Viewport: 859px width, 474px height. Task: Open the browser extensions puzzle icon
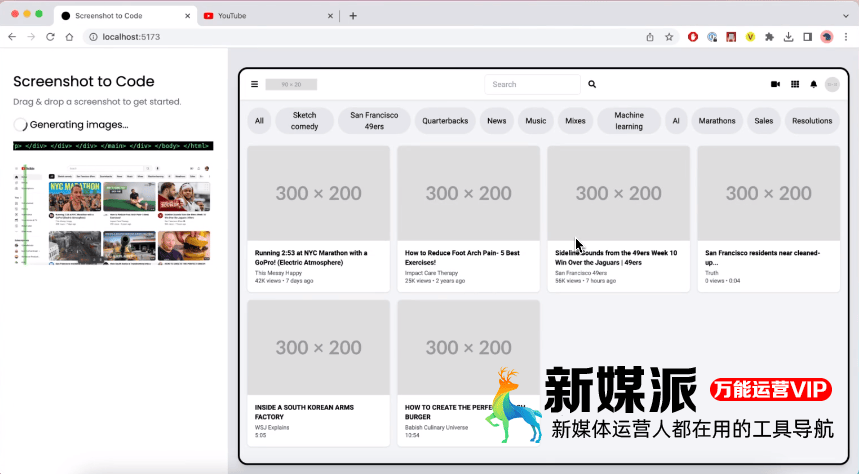click(769, 37)
